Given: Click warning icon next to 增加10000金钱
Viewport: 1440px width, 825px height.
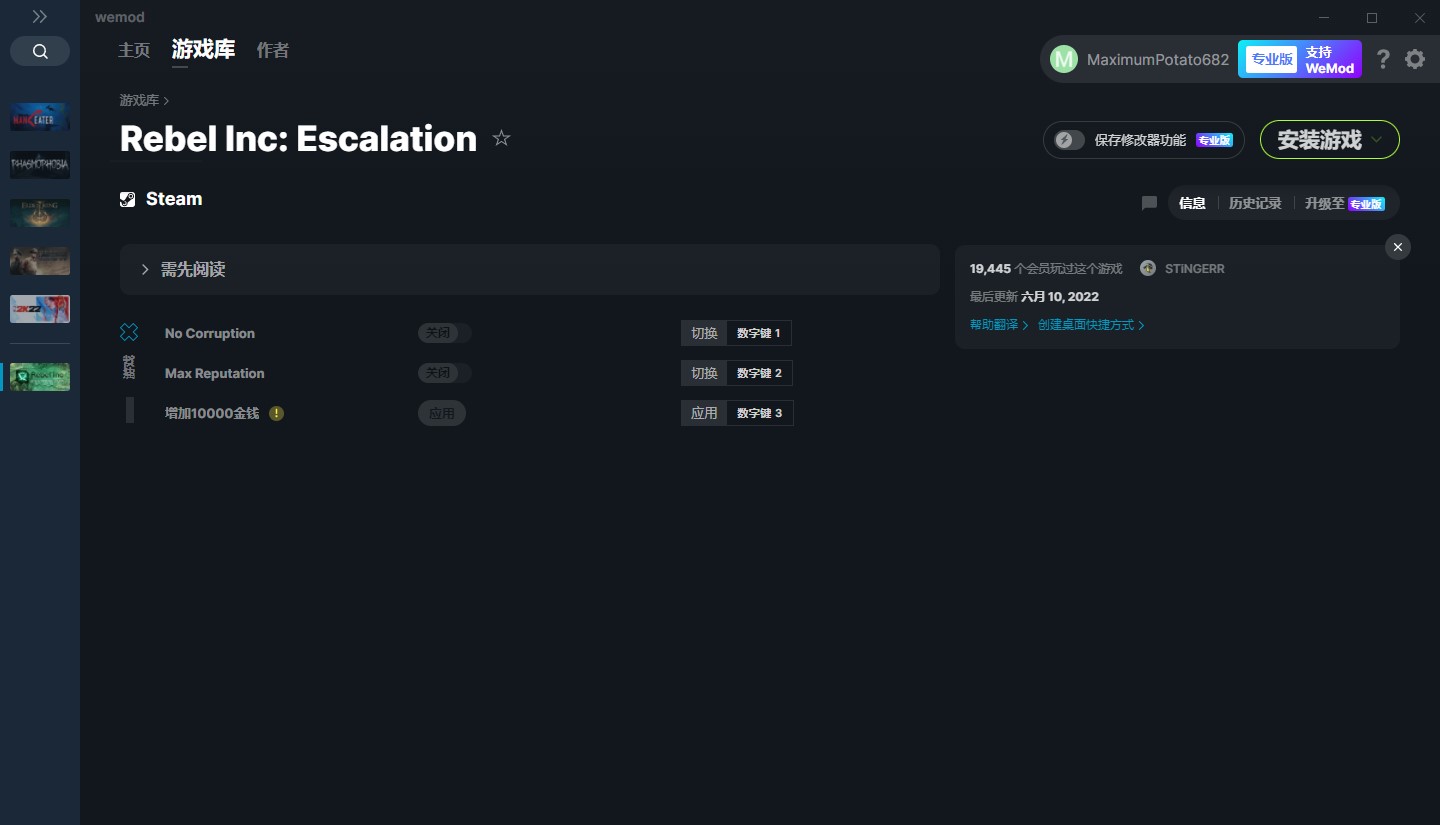Looking at the screenshot, I should 277,413.
